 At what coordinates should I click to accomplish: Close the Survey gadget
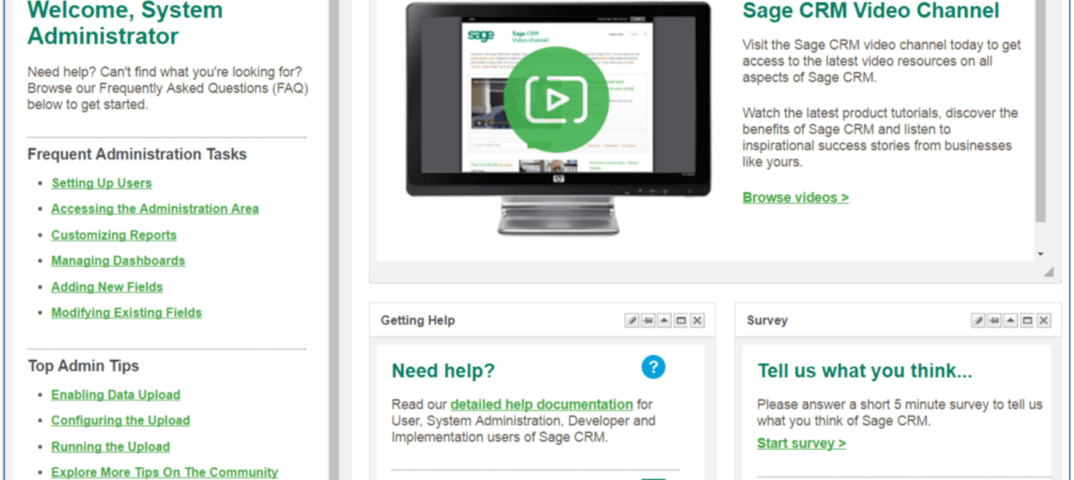point(1044,320)
